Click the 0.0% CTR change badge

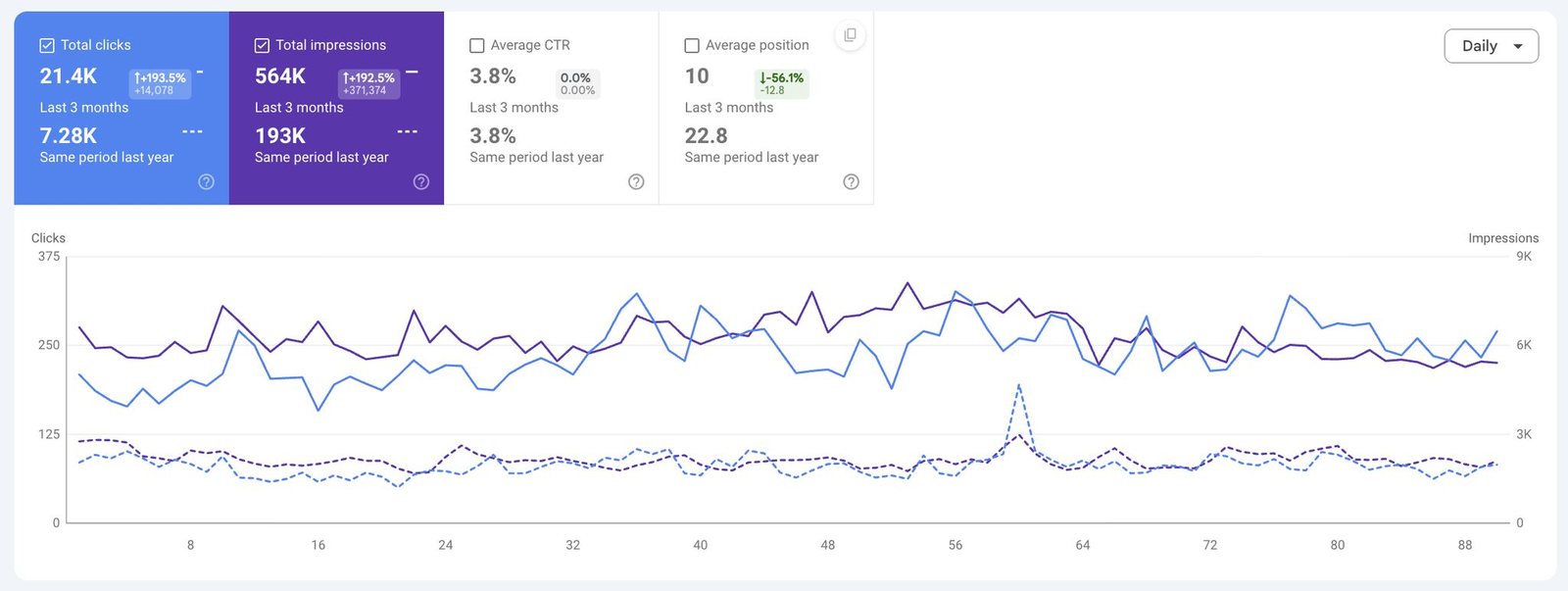(577, 83)
